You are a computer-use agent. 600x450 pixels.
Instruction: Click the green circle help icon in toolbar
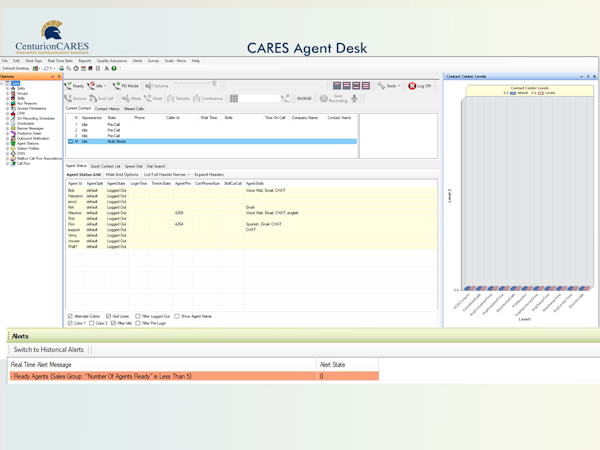click(x=114, y=68)
